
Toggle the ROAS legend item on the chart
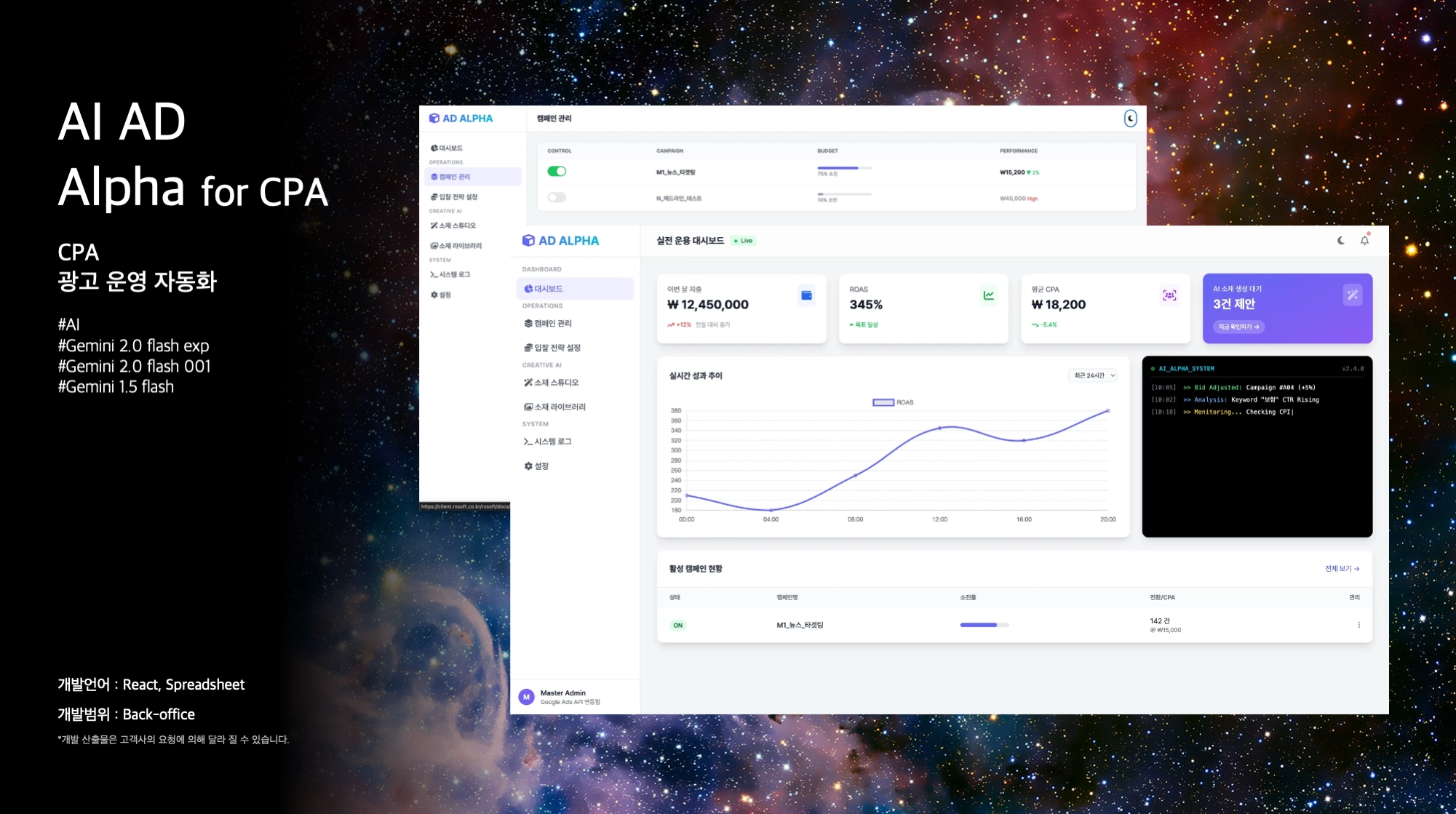tap(892, 402)
